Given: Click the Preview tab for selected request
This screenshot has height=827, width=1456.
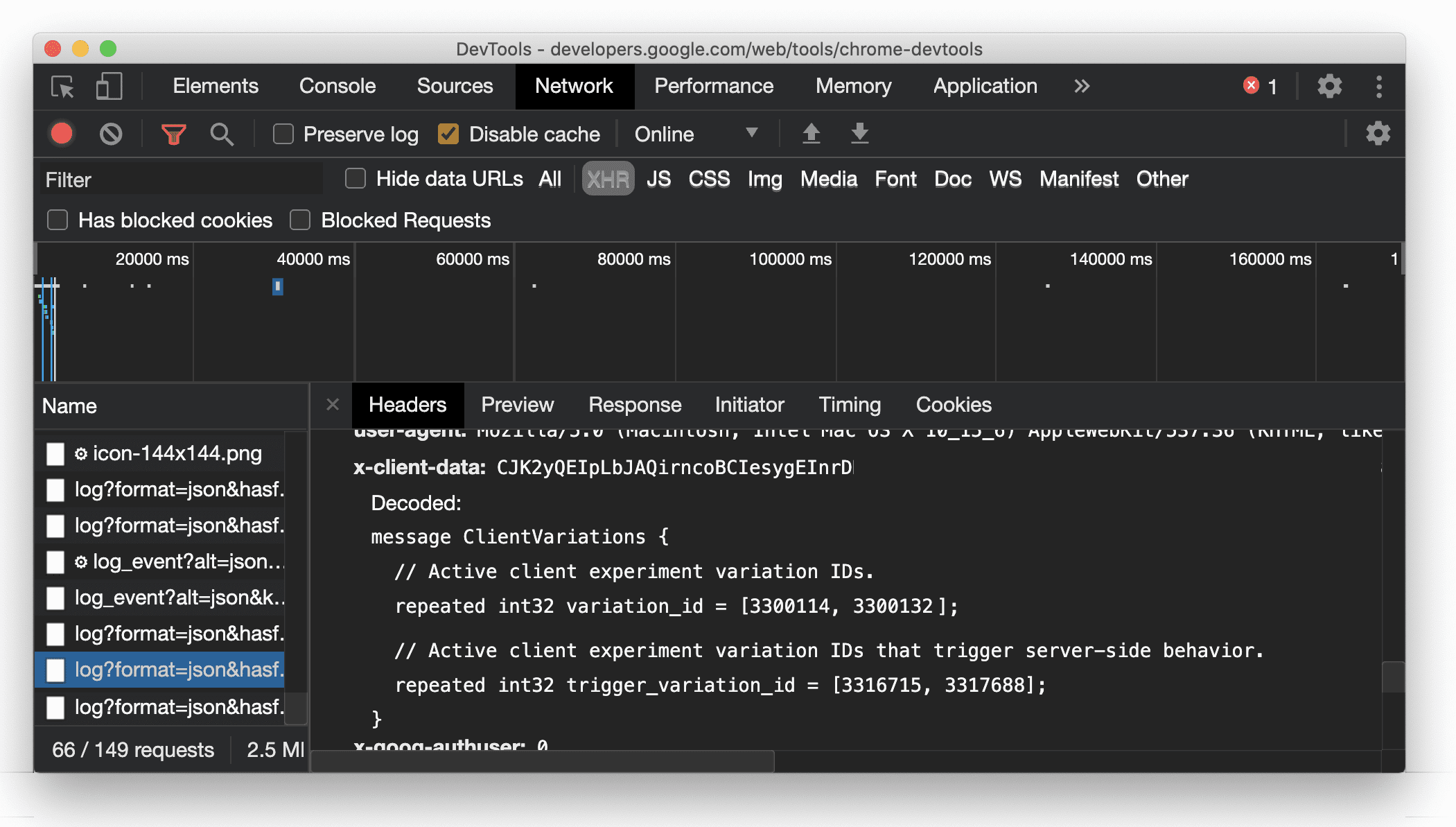Looking at the screenshot, I should click(517, 405).
